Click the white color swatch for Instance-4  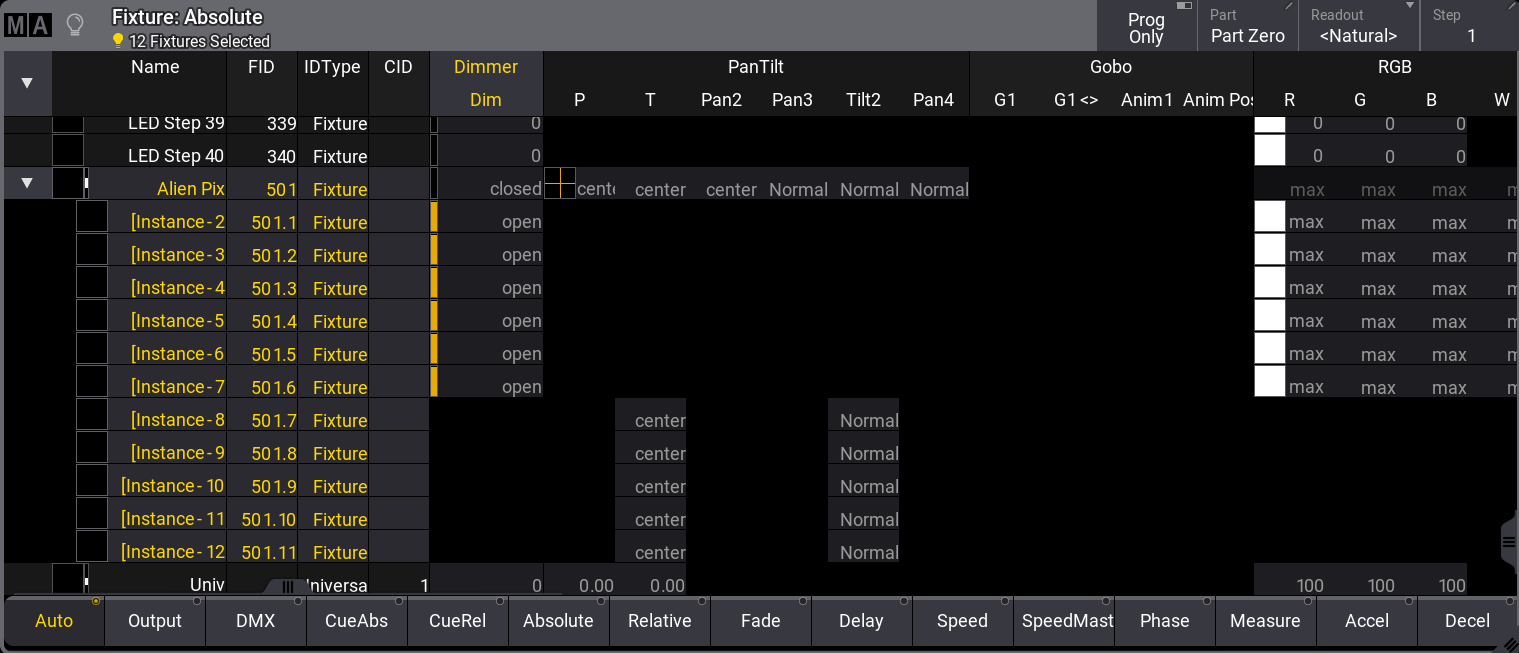tap(1269, 283)
